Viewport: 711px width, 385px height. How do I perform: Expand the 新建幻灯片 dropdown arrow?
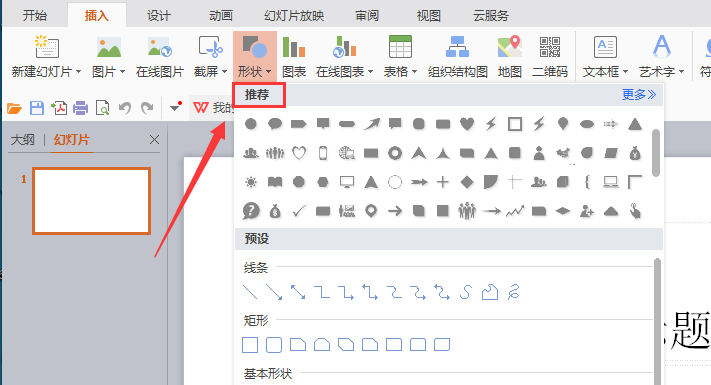[78, 72]
